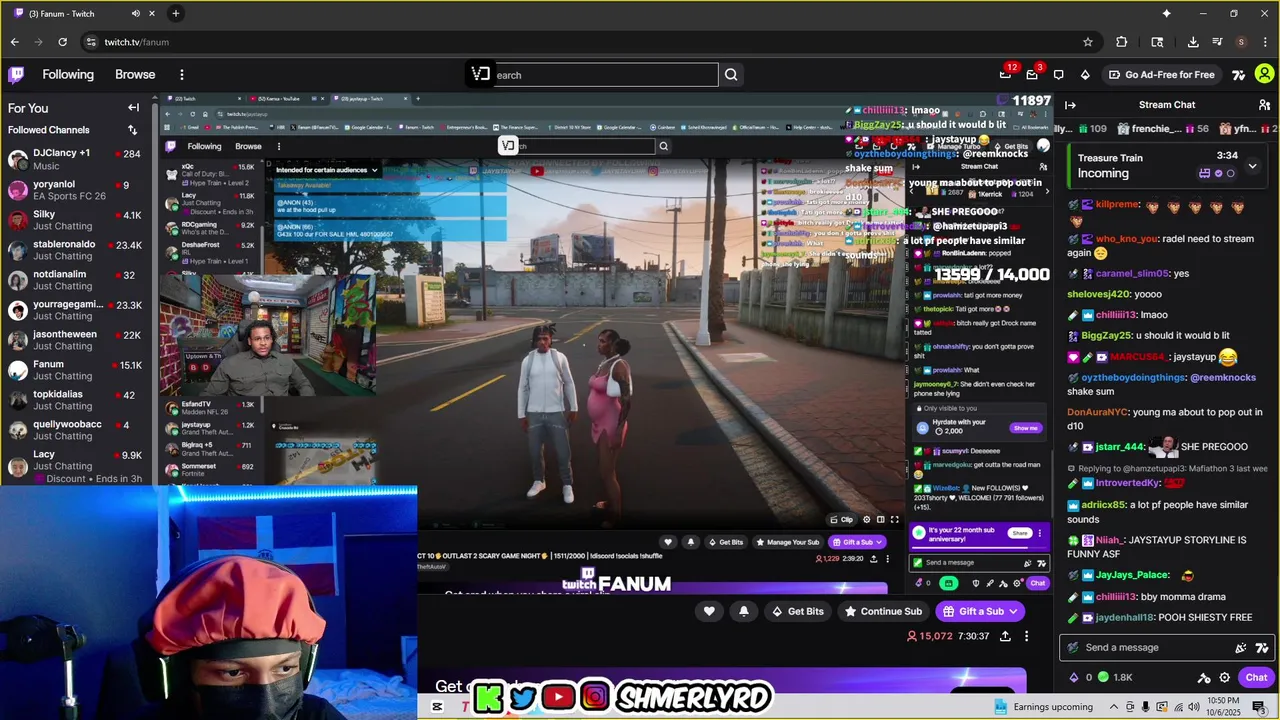
Task: Click the YouTube icon on the stream overlay
Action: (x=558, y=697)
